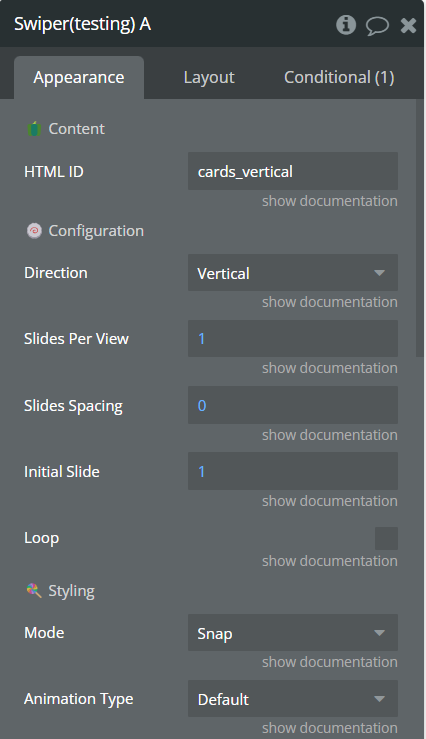The height and width of the screenshot is (739, 426).
Task: Open the element info icon
Action: point(346,24)
